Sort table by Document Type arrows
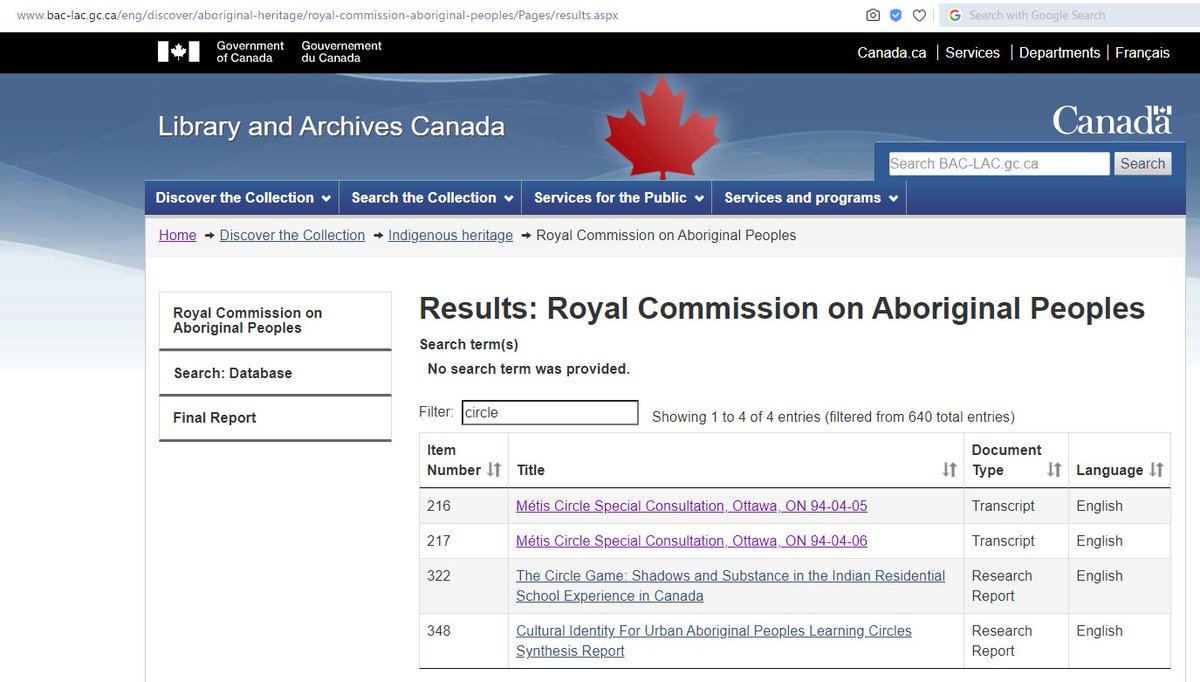Image resolution: width=1200 pixels, height=682 pixels. pos(1053,470)
